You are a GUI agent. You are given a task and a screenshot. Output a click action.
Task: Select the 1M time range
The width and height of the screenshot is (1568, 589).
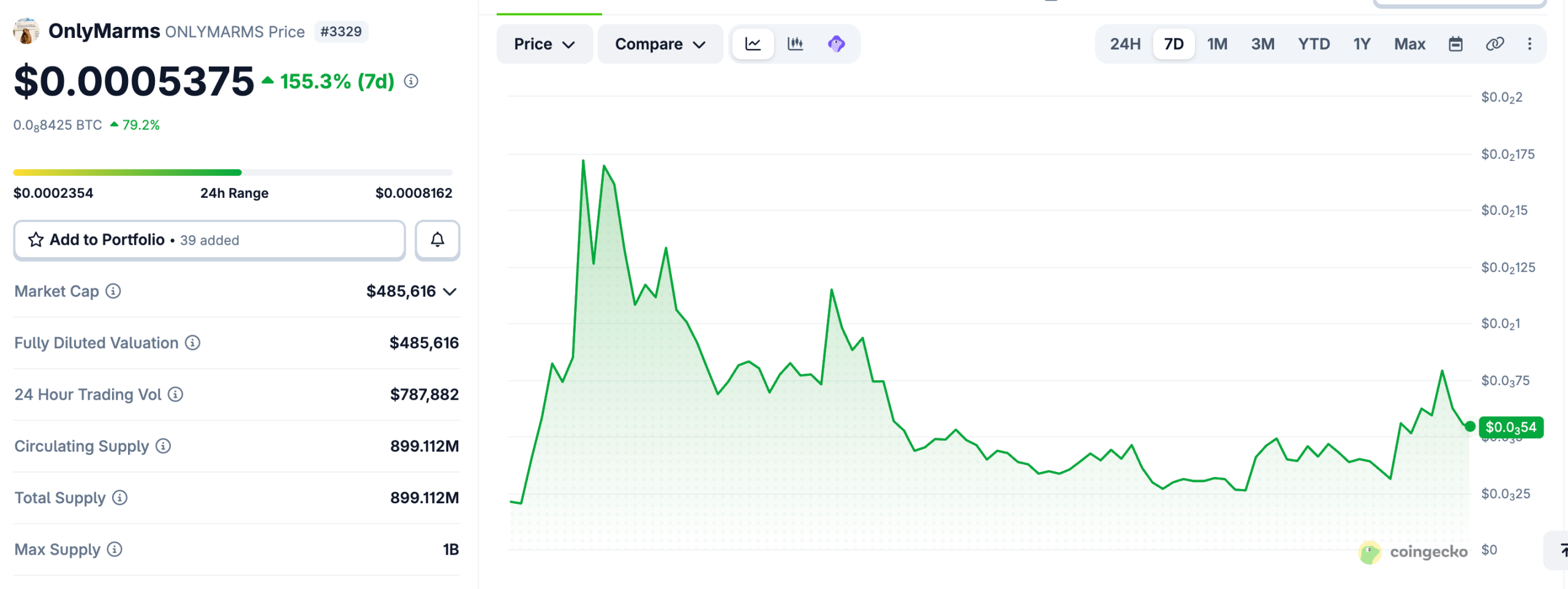[1217, 44]
